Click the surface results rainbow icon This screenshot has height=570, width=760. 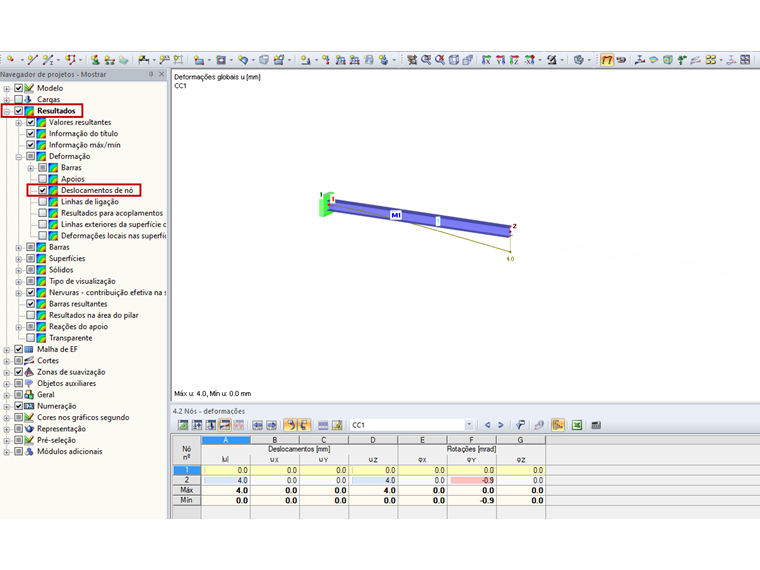(654, 60)
